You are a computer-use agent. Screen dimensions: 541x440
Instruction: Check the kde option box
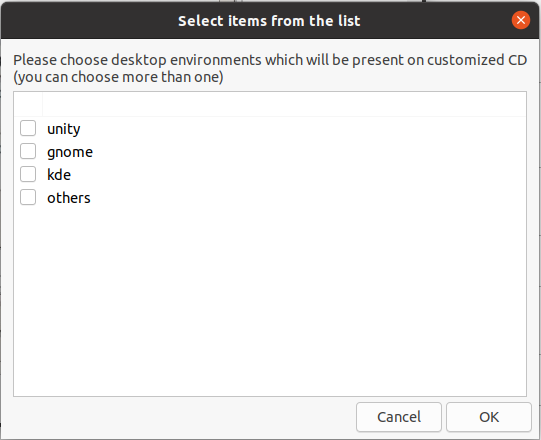click(28, 174)
